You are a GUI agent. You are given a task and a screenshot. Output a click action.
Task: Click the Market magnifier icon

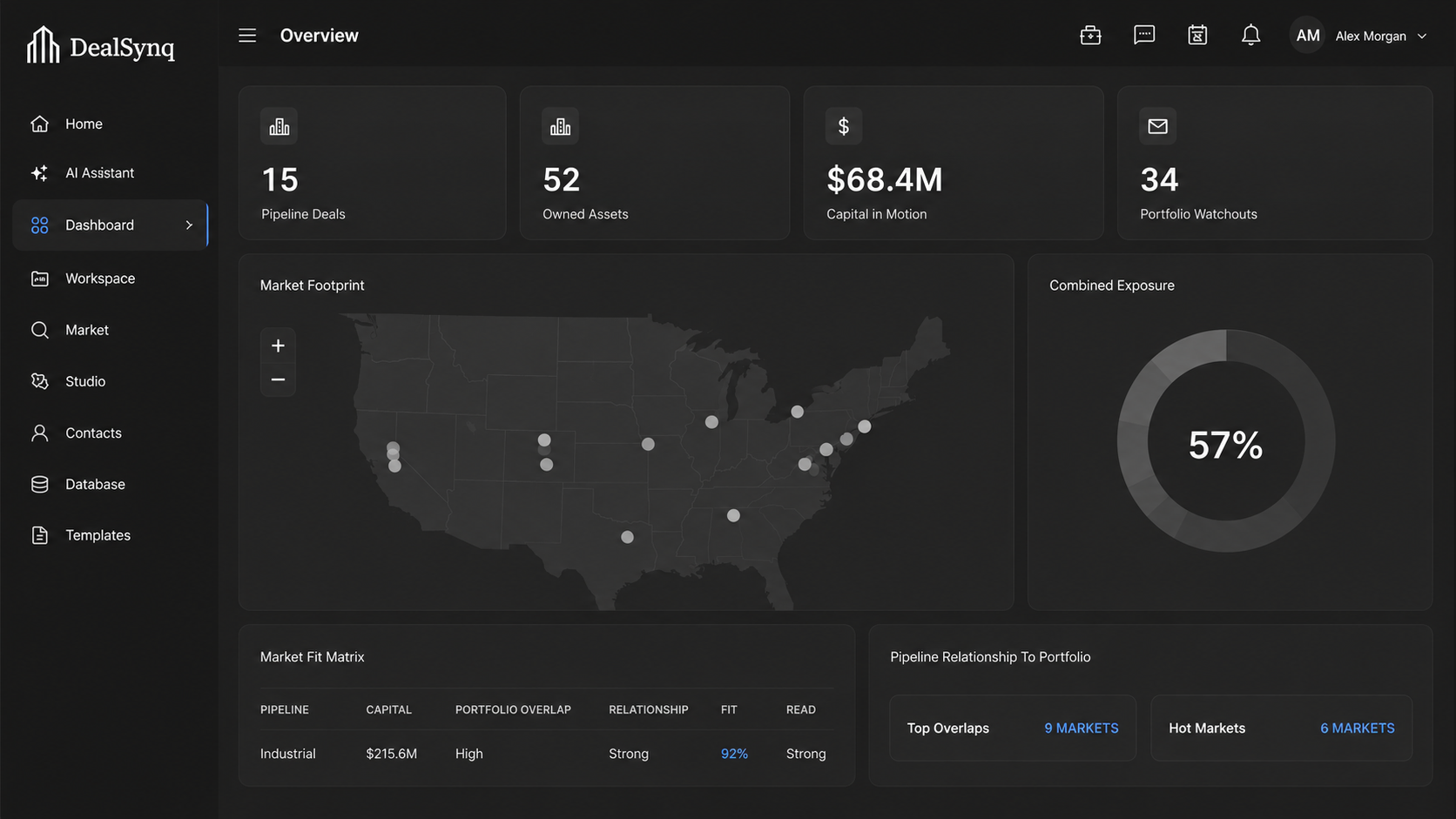click(39, 330)
